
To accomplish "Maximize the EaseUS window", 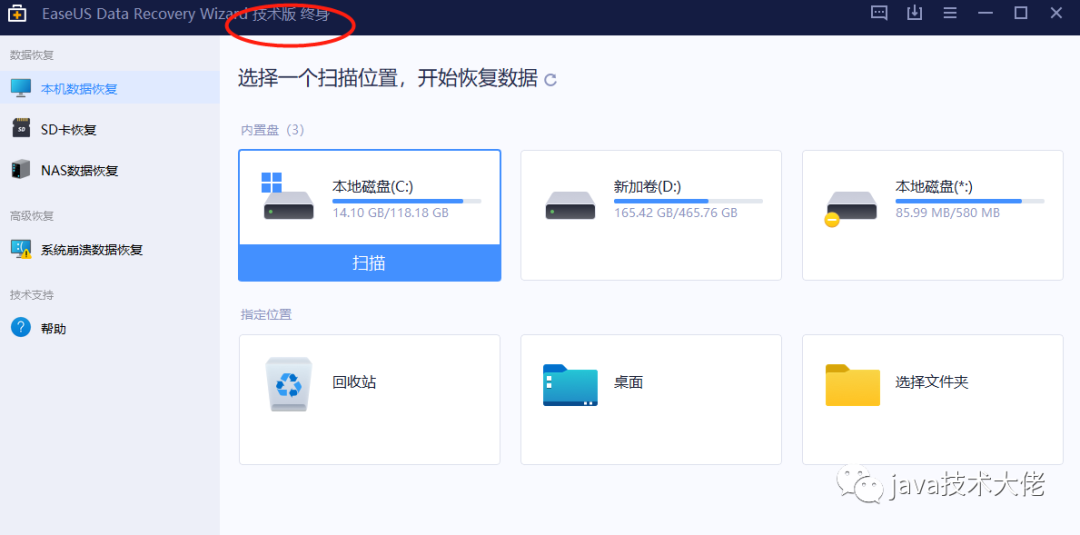I will [1021, 13].
